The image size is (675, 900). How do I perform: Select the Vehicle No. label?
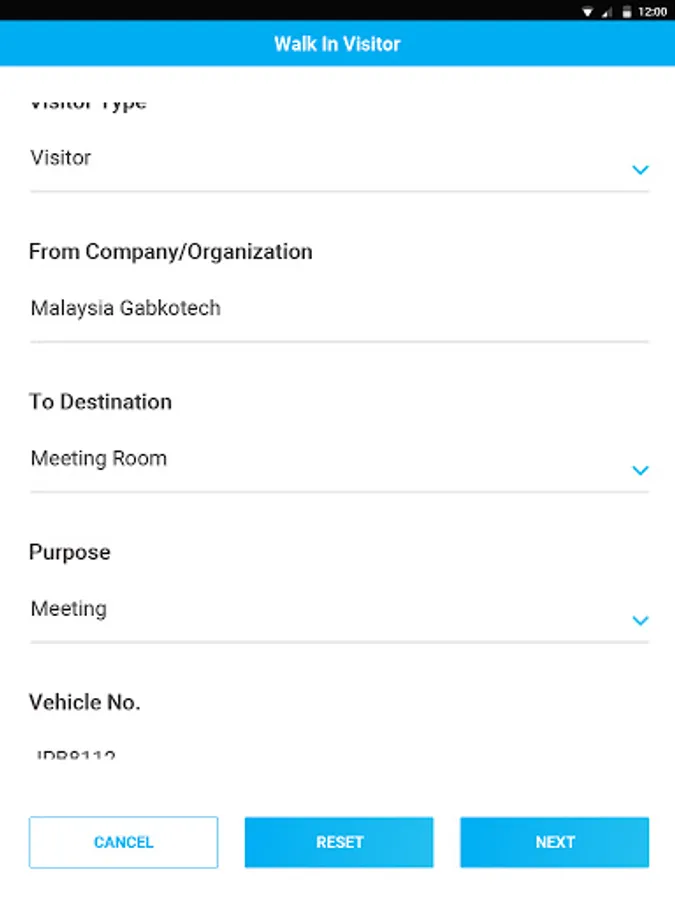tap(84, 703)
